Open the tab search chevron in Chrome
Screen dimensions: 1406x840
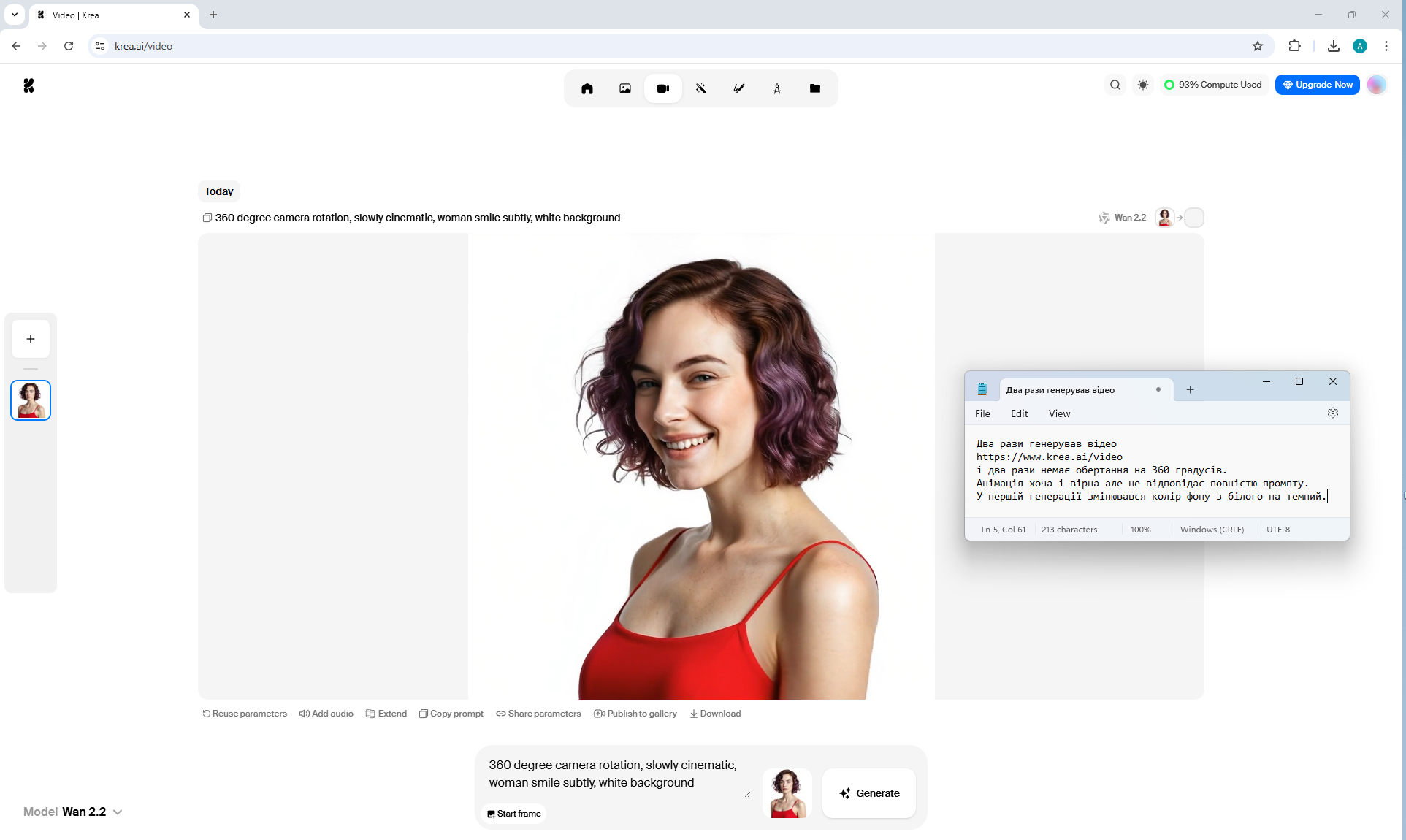click(x=14, y=15)
